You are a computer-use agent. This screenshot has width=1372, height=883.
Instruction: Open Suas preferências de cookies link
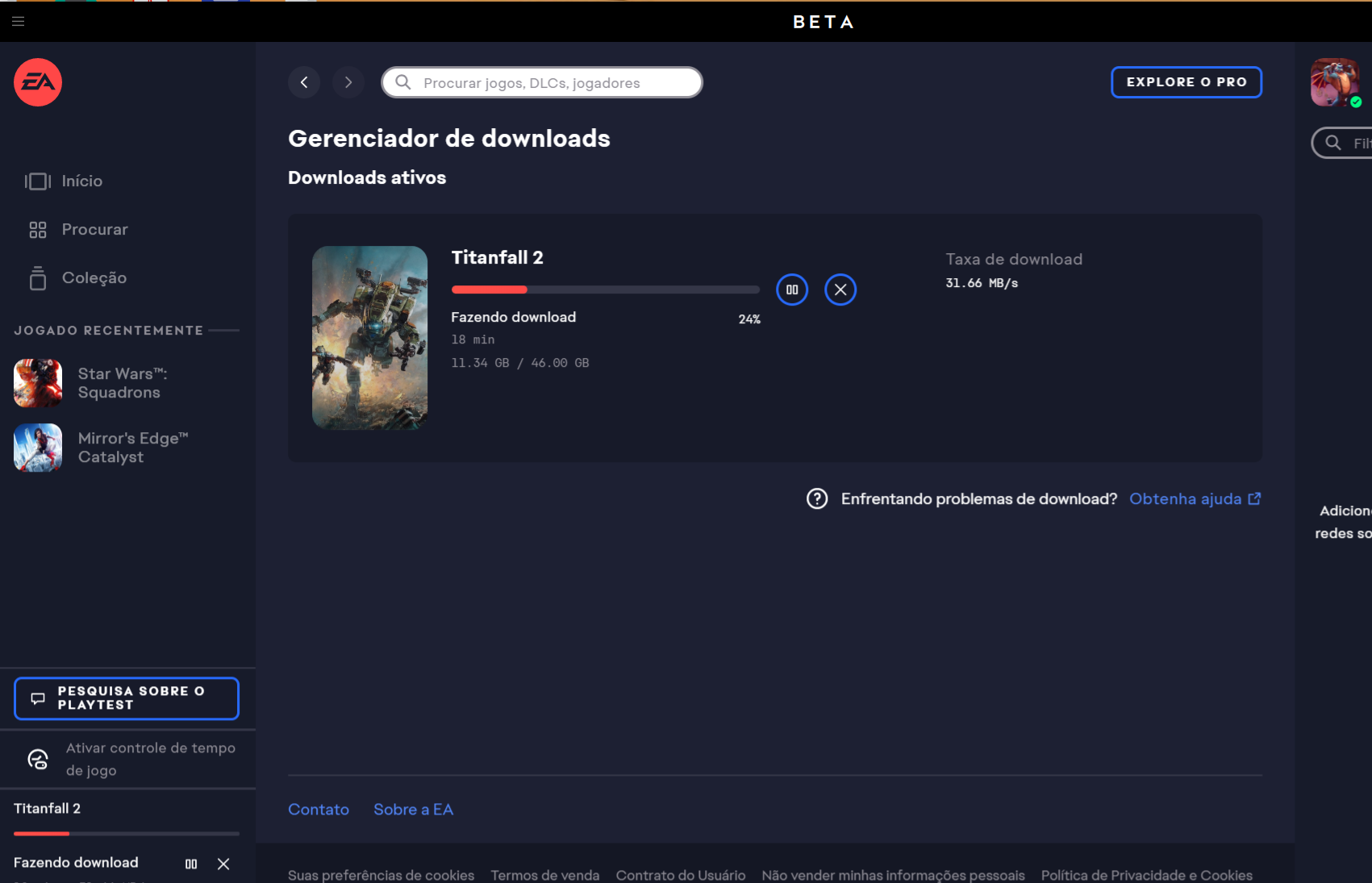point(381,875)
